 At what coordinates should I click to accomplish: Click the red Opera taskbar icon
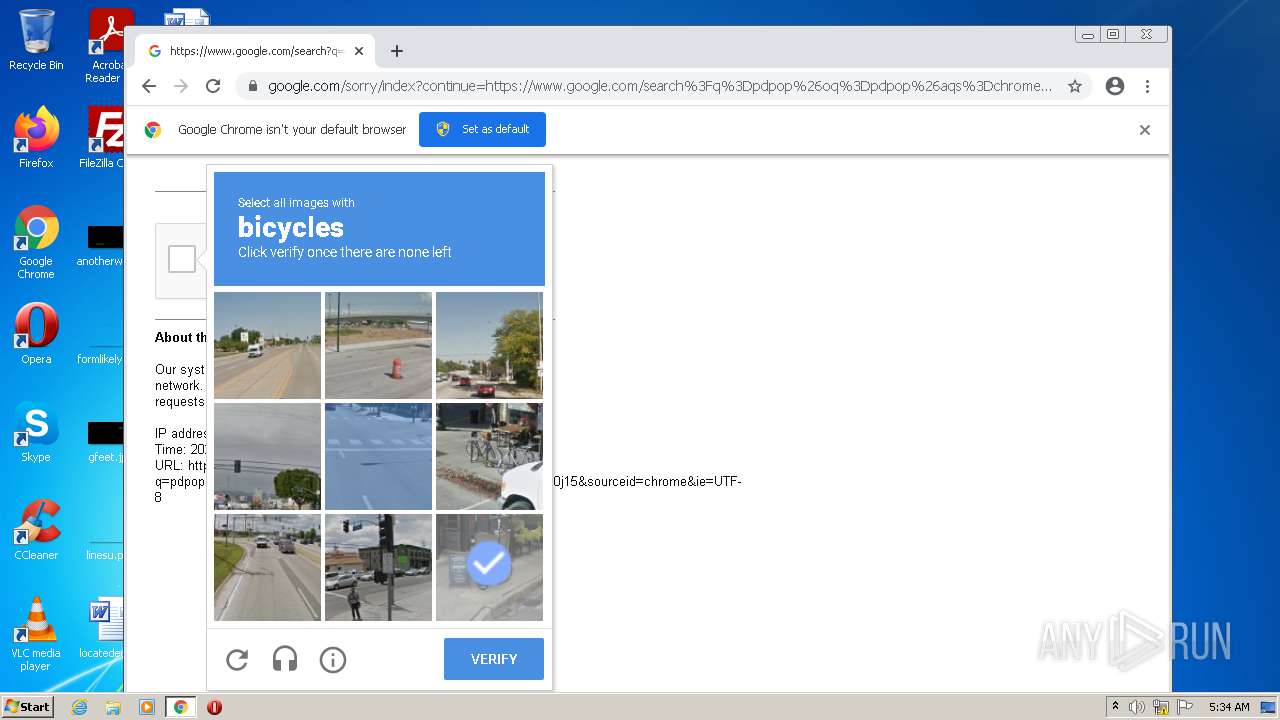214,707
